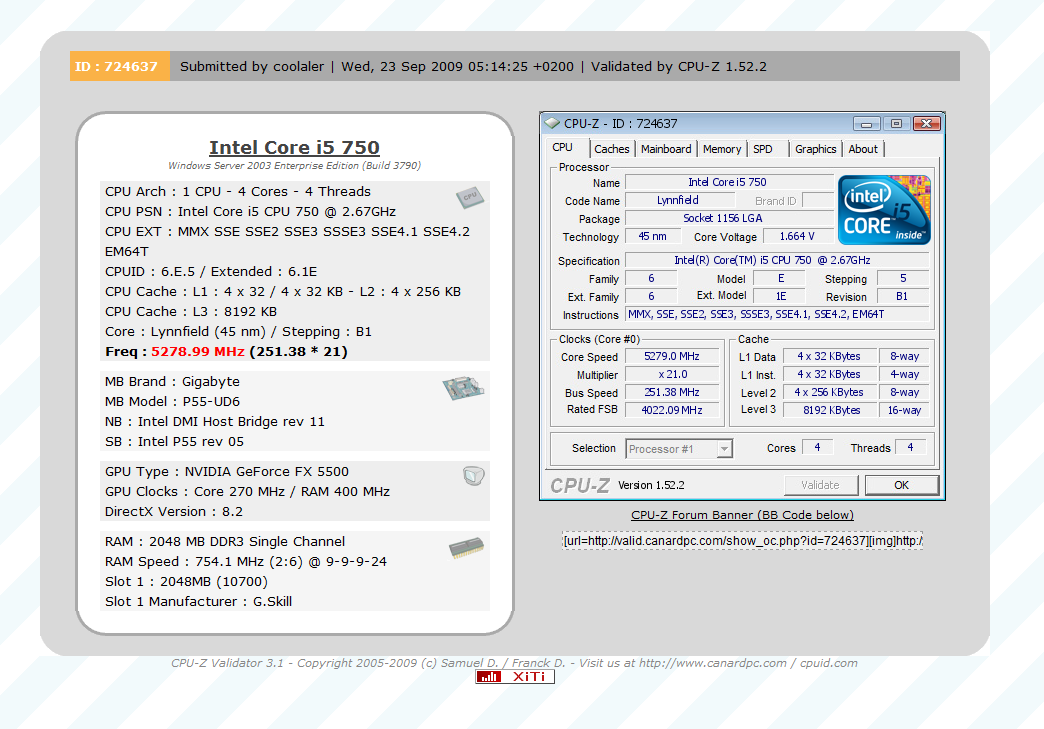Click the Multiplier value x 21.0
The image size is (1044, 729).
click(672, 375)
